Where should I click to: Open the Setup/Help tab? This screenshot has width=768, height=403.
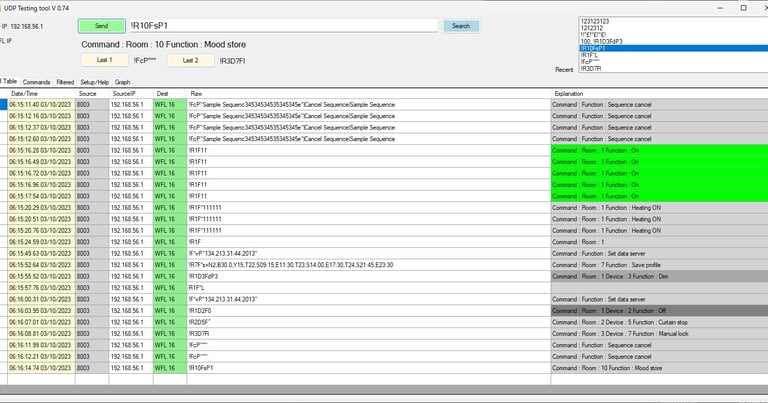[x=95, y=82]
